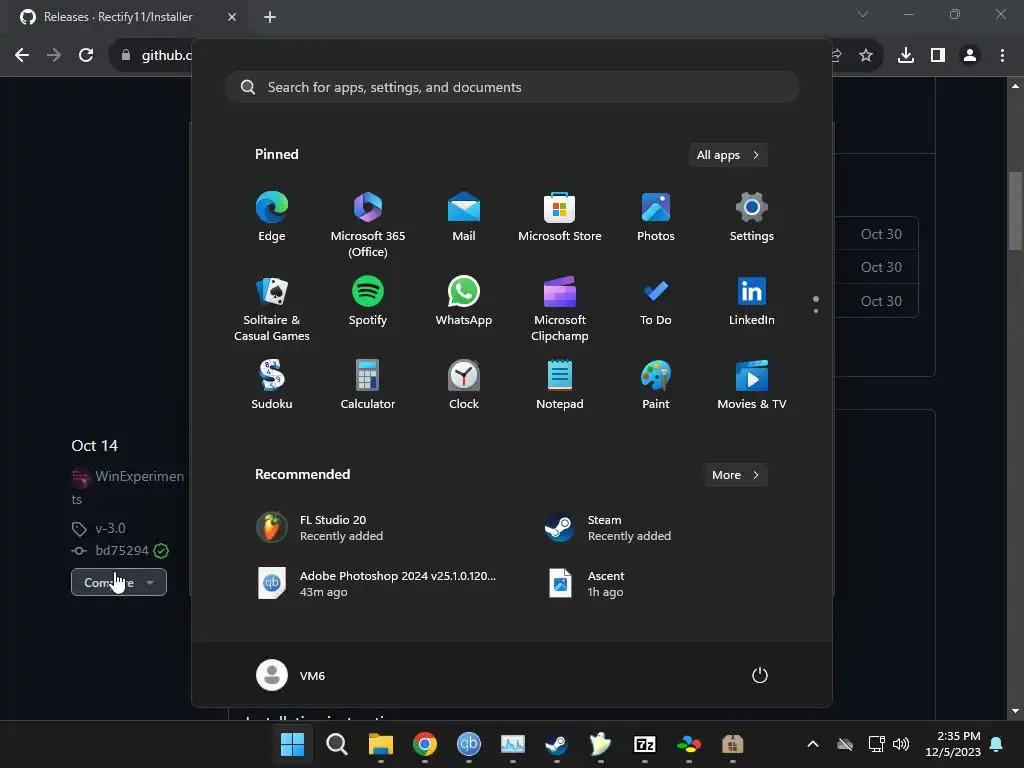Show hidden system tray icons
This screenshot has height=768, width=1024.
pos(813,744)
